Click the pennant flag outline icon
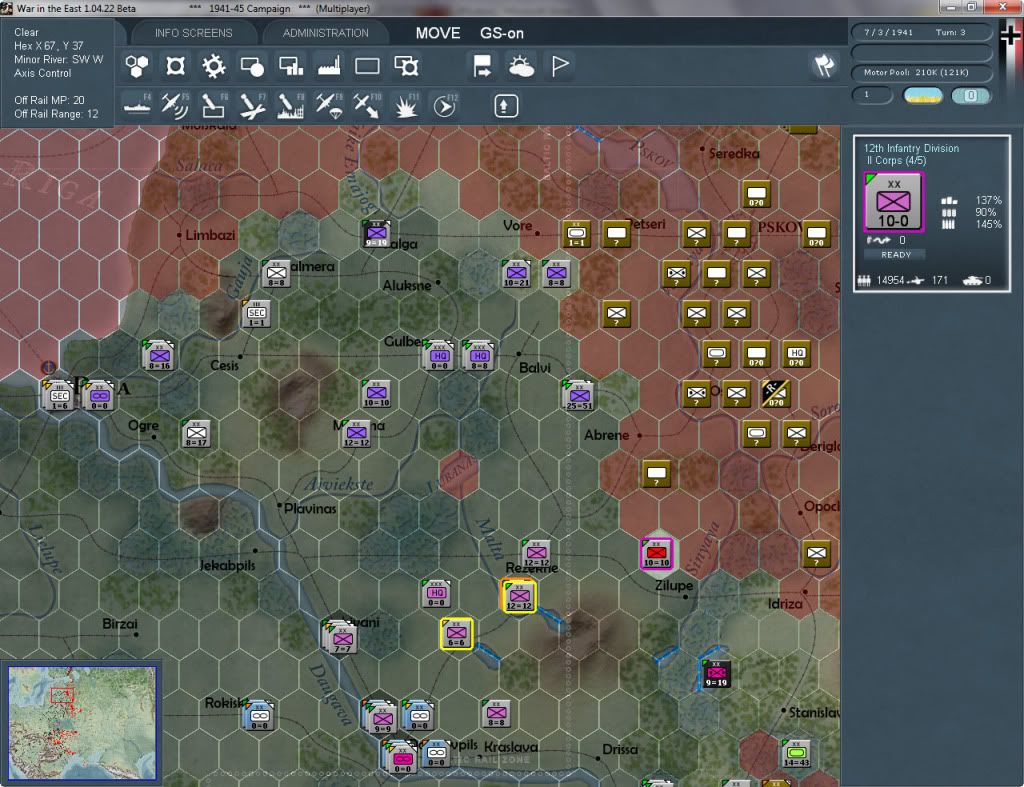Image resolution: width=1024 pixels, height=787 pixels. (560, 66)
